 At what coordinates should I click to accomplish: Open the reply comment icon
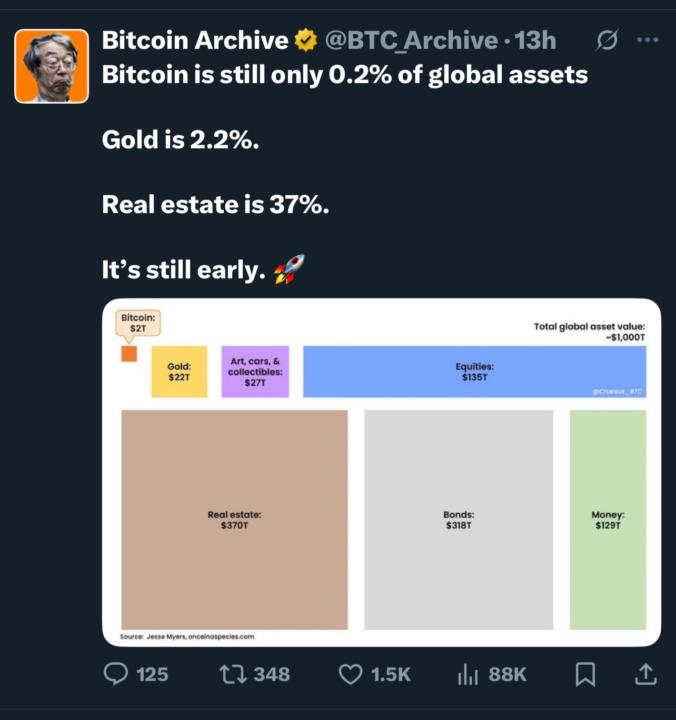[115, 674]
